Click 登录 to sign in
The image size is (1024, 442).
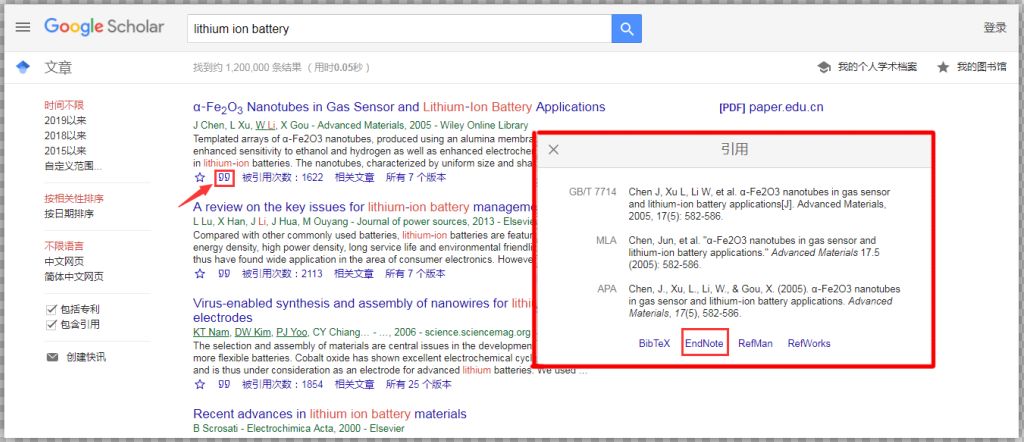[x=995, y=27]
